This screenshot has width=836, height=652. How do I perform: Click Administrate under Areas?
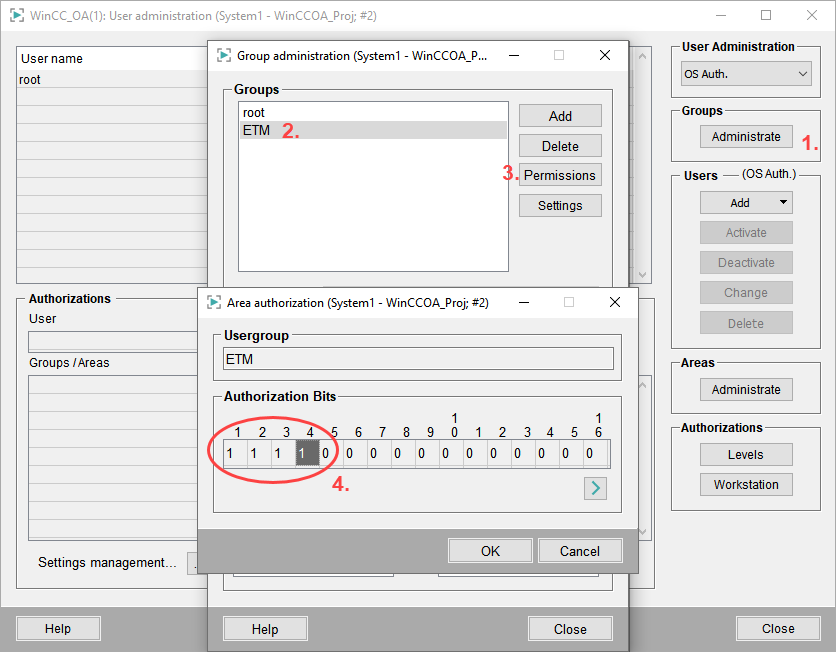coord(746,390)
